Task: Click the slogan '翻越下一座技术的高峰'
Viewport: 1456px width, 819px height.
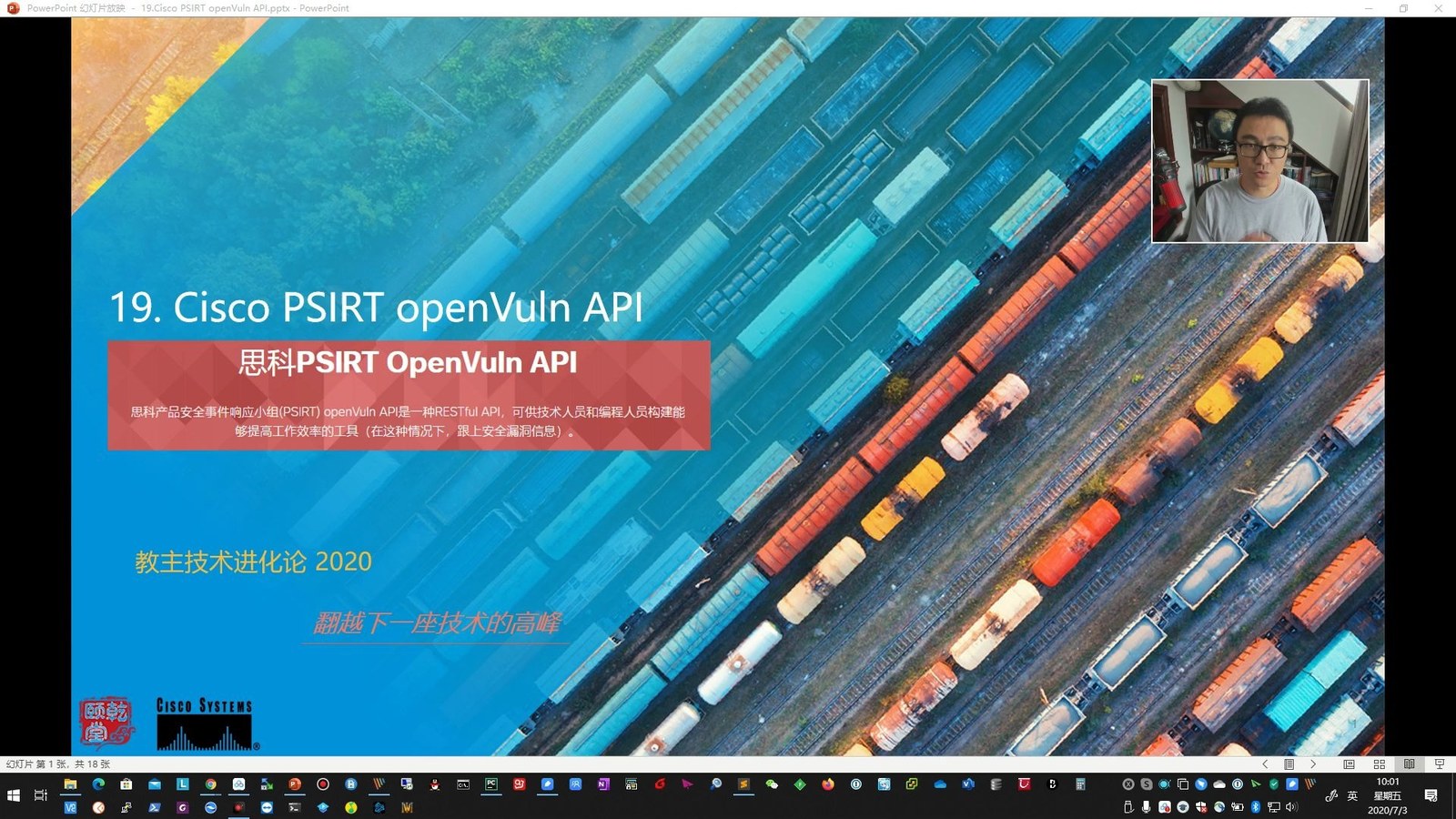Action: click(x=437, y=623)
